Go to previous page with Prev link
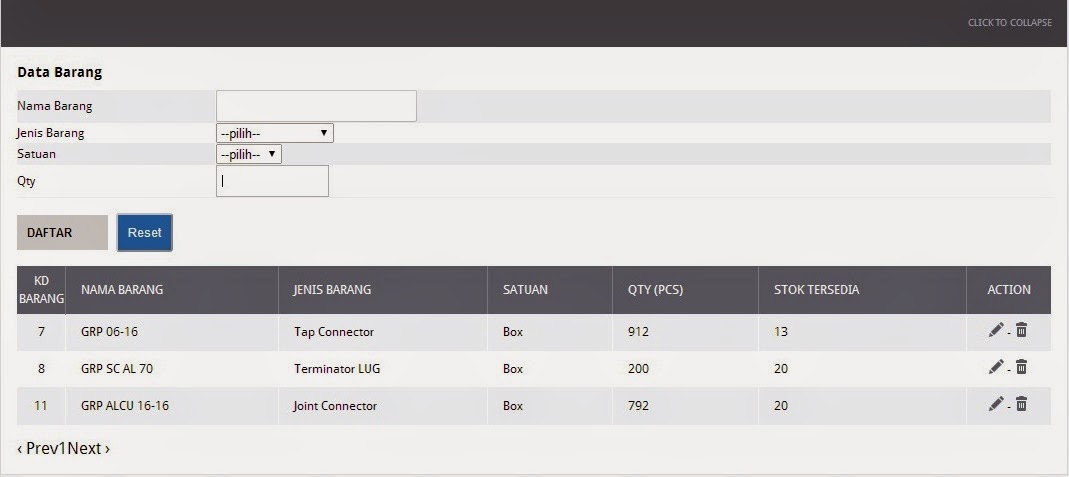Screen dimensions: 1069x477 (x=37, y=448)
